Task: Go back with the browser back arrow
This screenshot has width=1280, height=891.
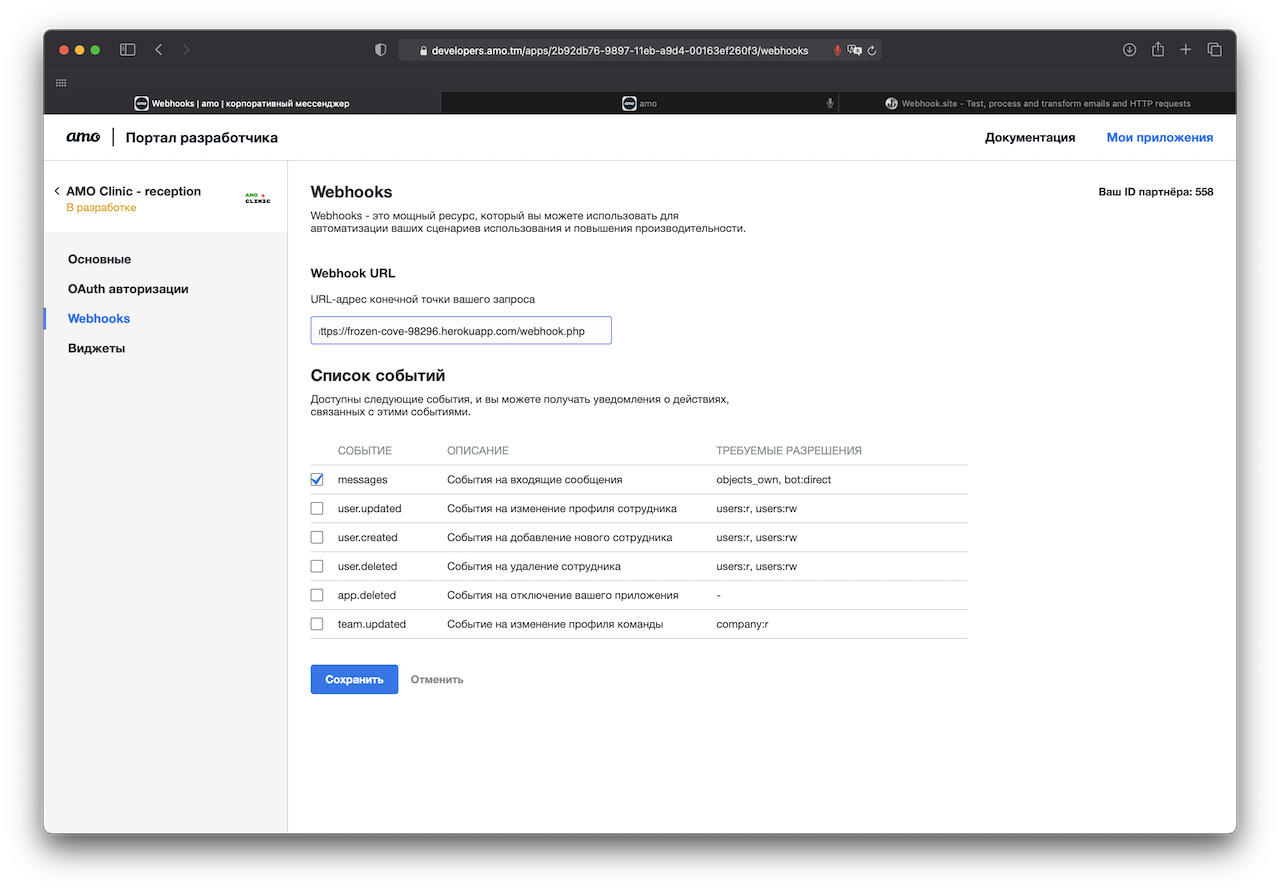Action: click(158, 50)
